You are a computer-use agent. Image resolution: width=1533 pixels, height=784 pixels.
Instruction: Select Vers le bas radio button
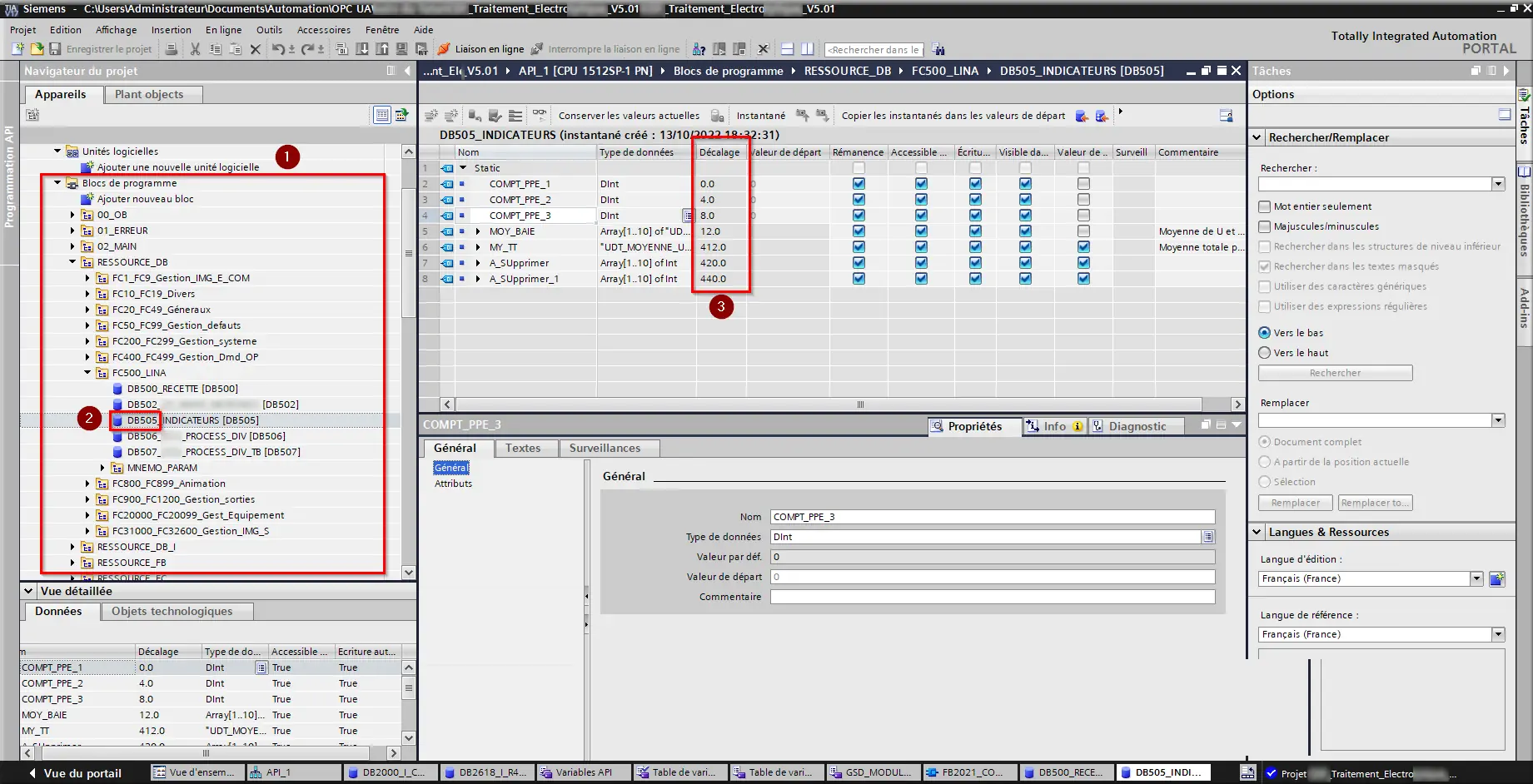(x=1265, y=333)
